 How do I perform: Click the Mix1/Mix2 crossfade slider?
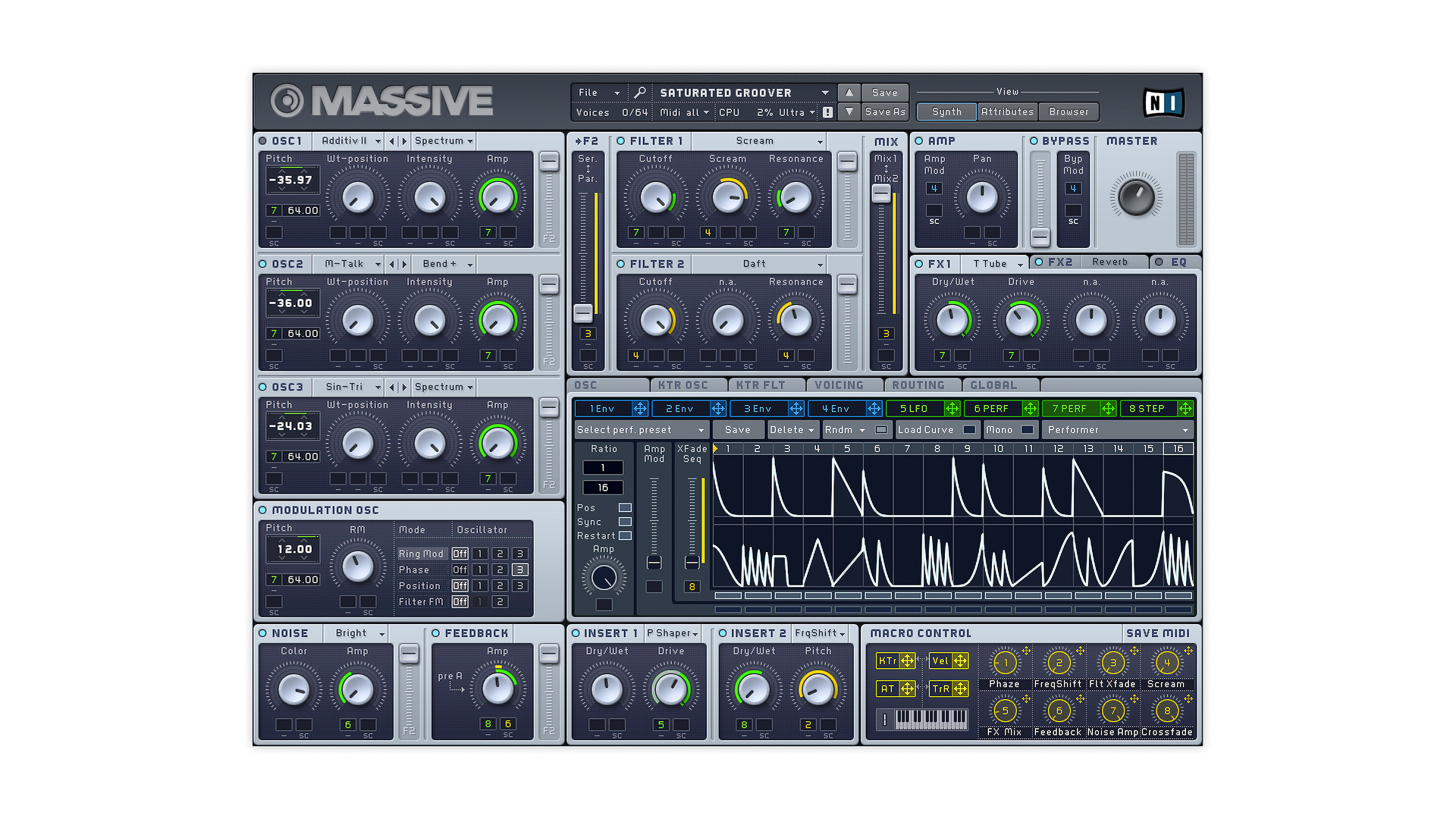point(881,193)
